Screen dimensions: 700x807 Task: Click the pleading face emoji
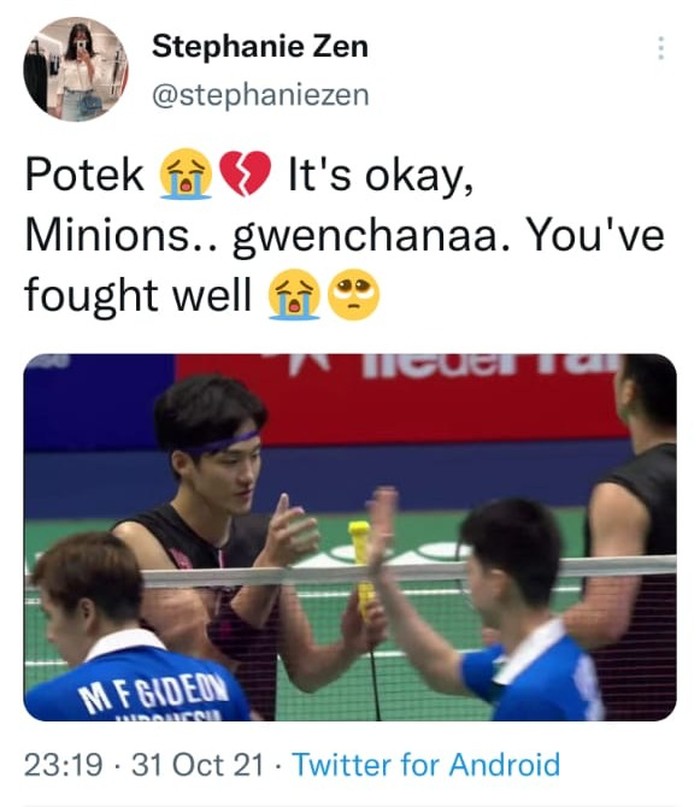coord(354,295)
